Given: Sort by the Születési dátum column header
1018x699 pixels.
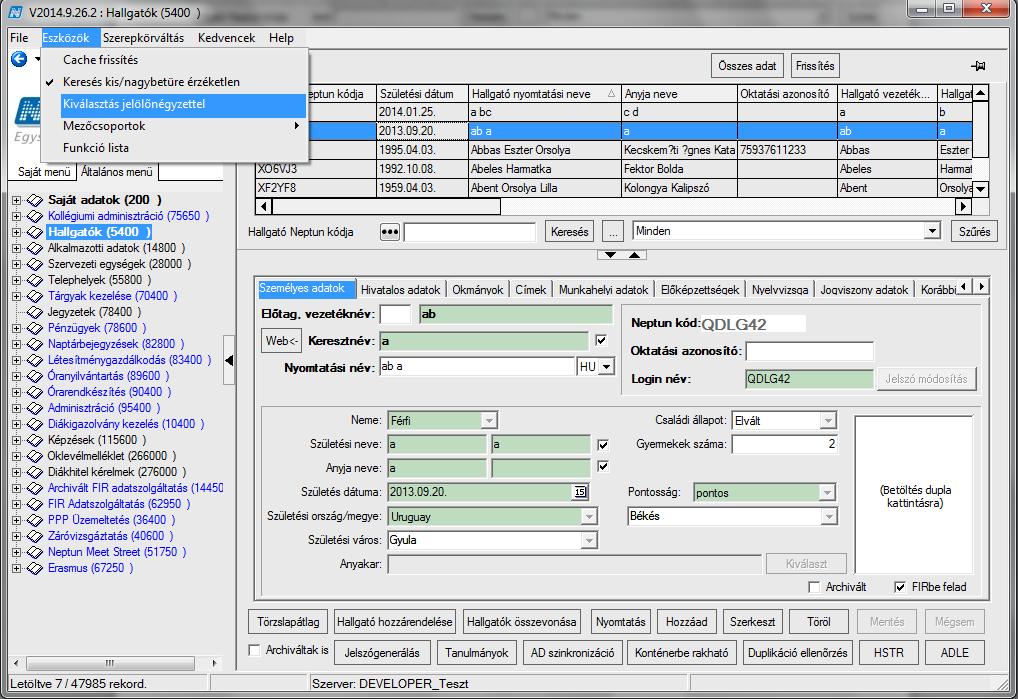Looking at the screenshot, I should (423, 93).
